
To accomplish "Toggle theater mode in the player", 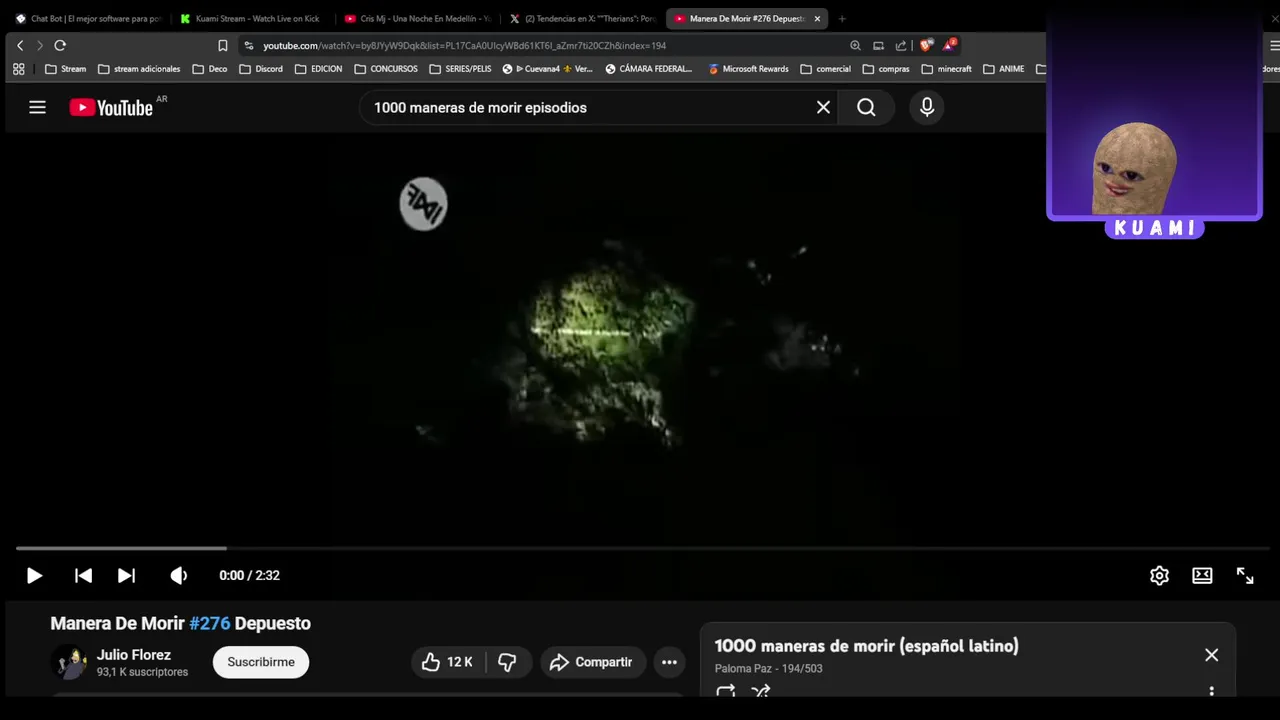I will coord(1202,575).
